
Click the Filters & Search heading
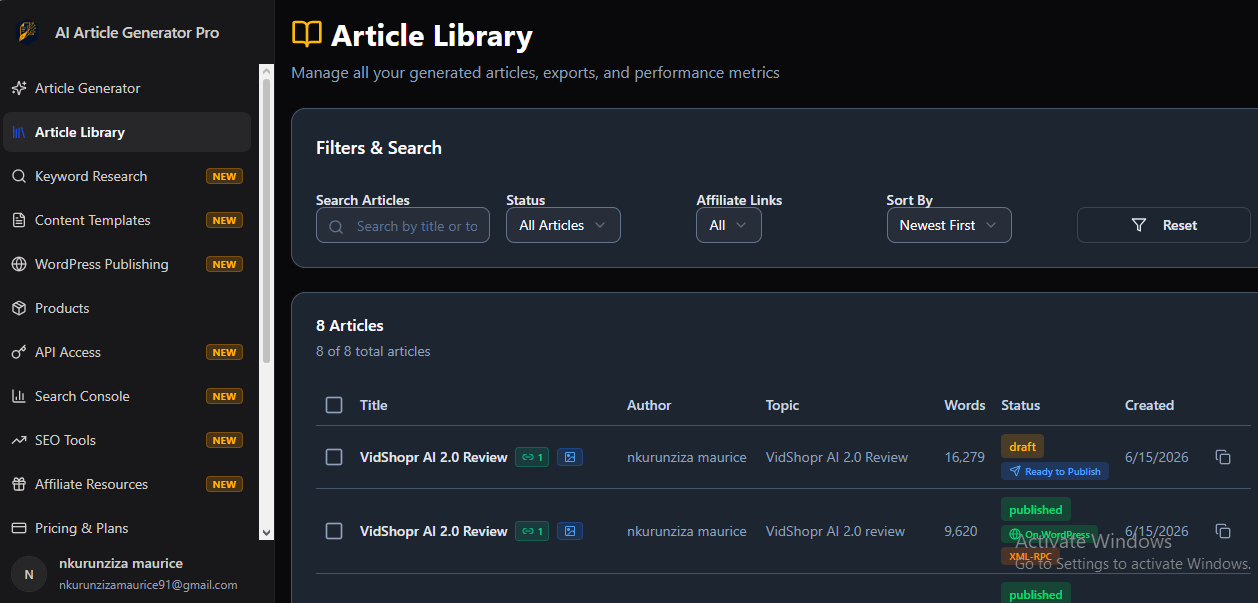[x=379, y=148]
